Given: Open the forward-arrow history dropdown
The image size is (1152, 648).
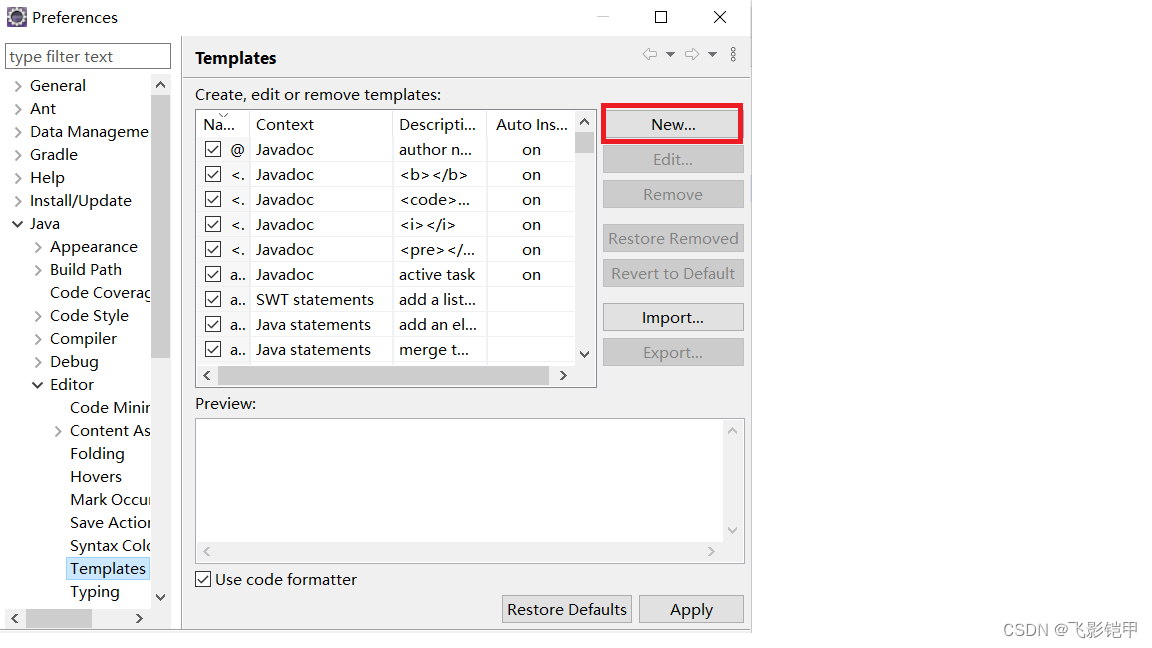Looking at the screenshot, I should 713,54.
